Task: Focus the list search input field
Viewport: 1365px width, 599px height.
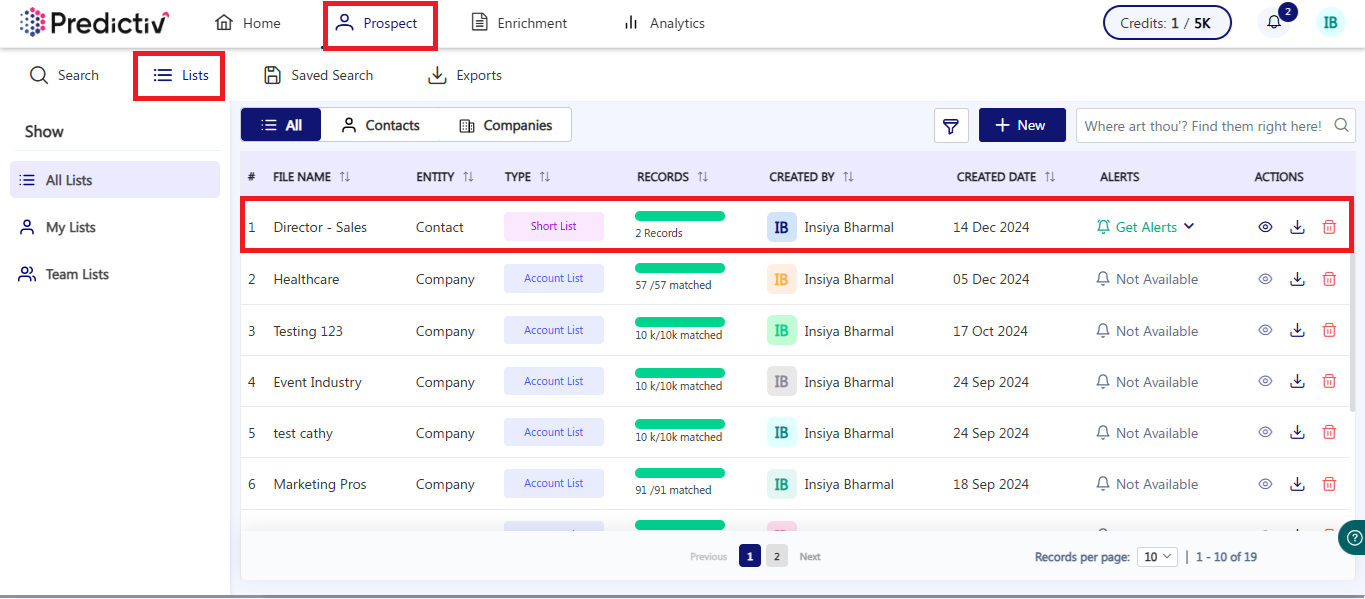Action: coord(1216,126)
